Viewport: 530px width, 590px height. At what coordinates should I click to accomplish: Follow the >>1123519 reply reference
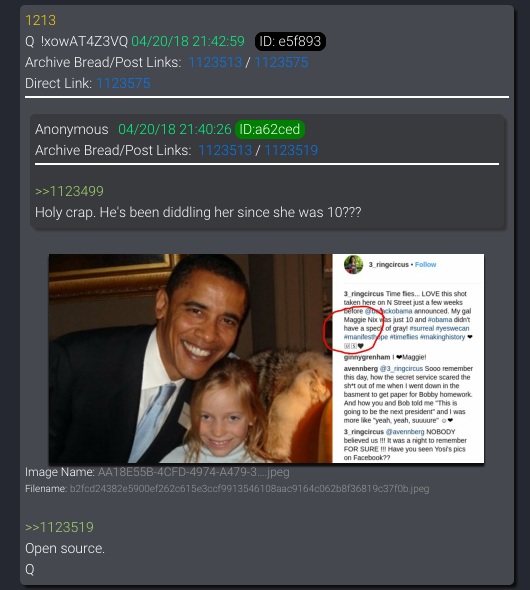tap(59, 527)
